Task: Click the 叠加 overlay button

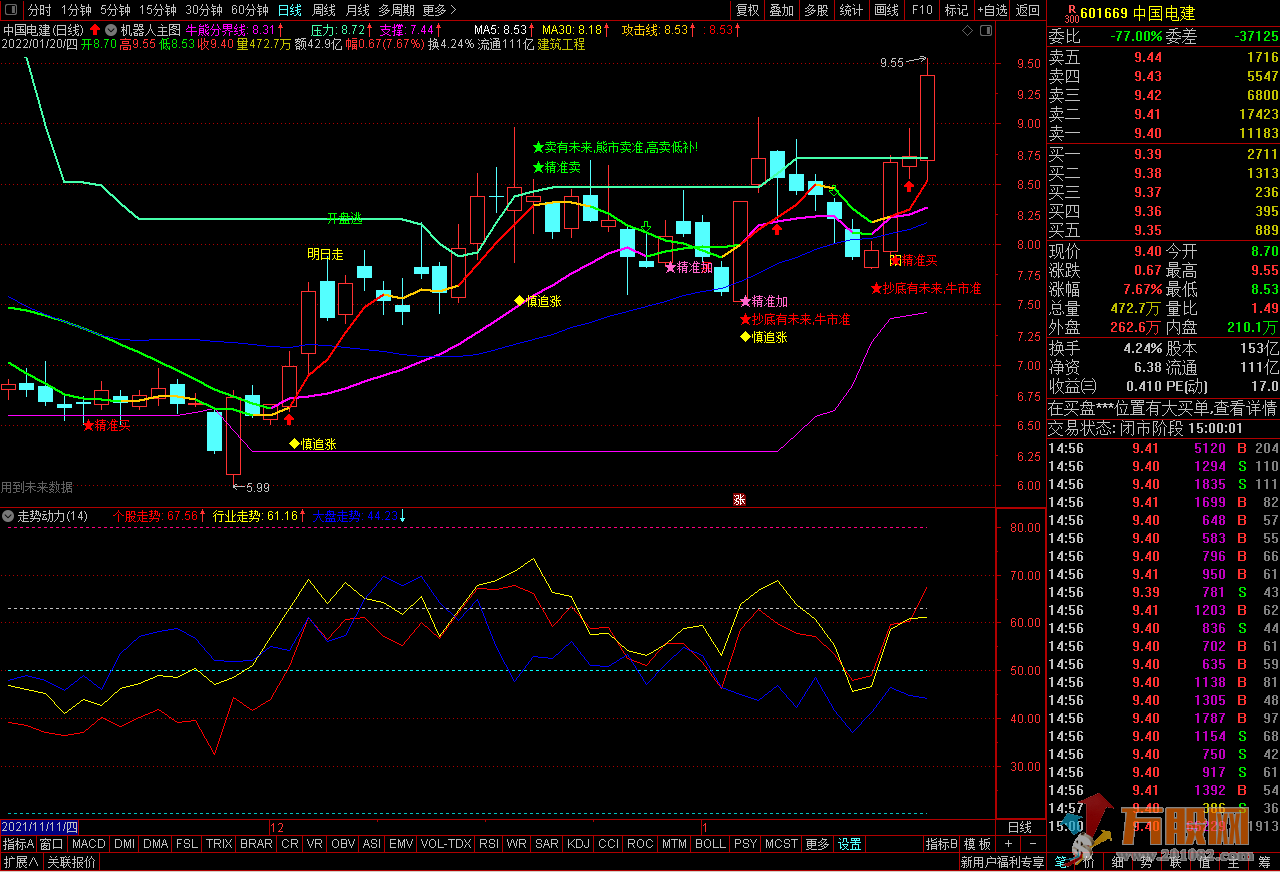Action: click(781, 10)
